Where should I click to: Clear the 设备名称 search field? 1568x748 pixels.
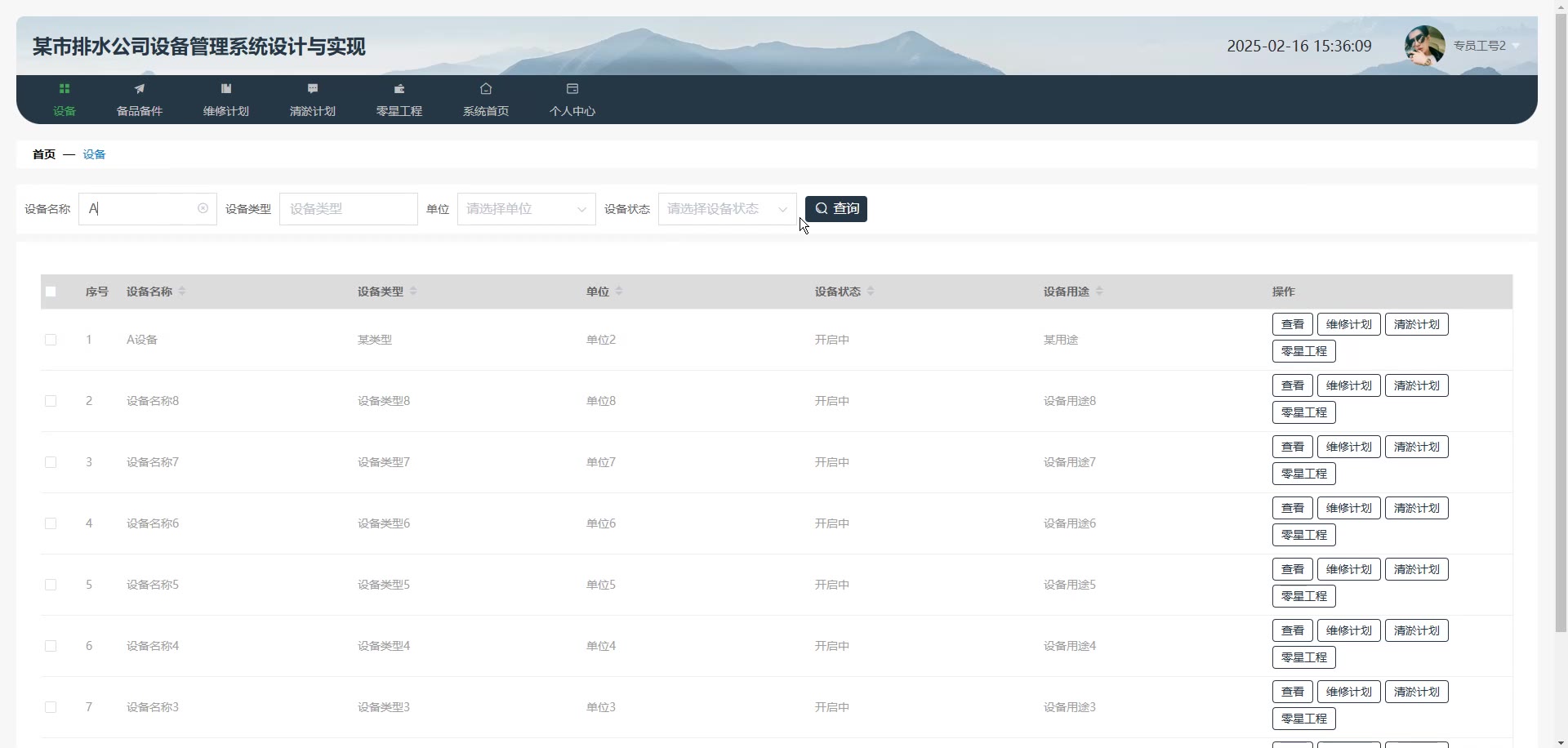[203, 208]
